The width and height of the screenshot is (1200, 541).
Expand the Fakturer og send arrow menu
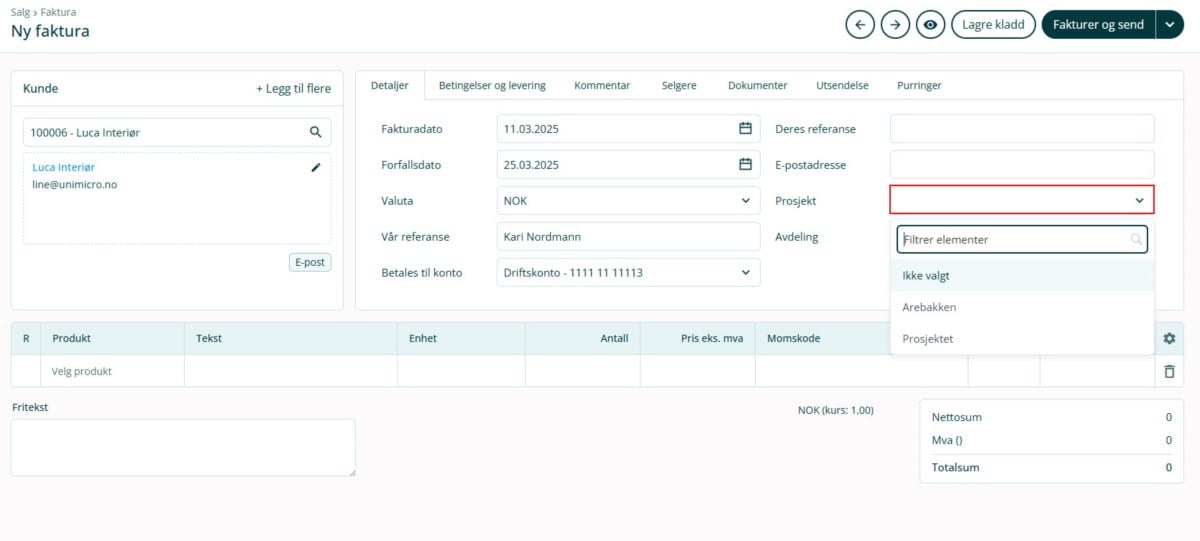pyautogui.click(x=1170, y=25)
